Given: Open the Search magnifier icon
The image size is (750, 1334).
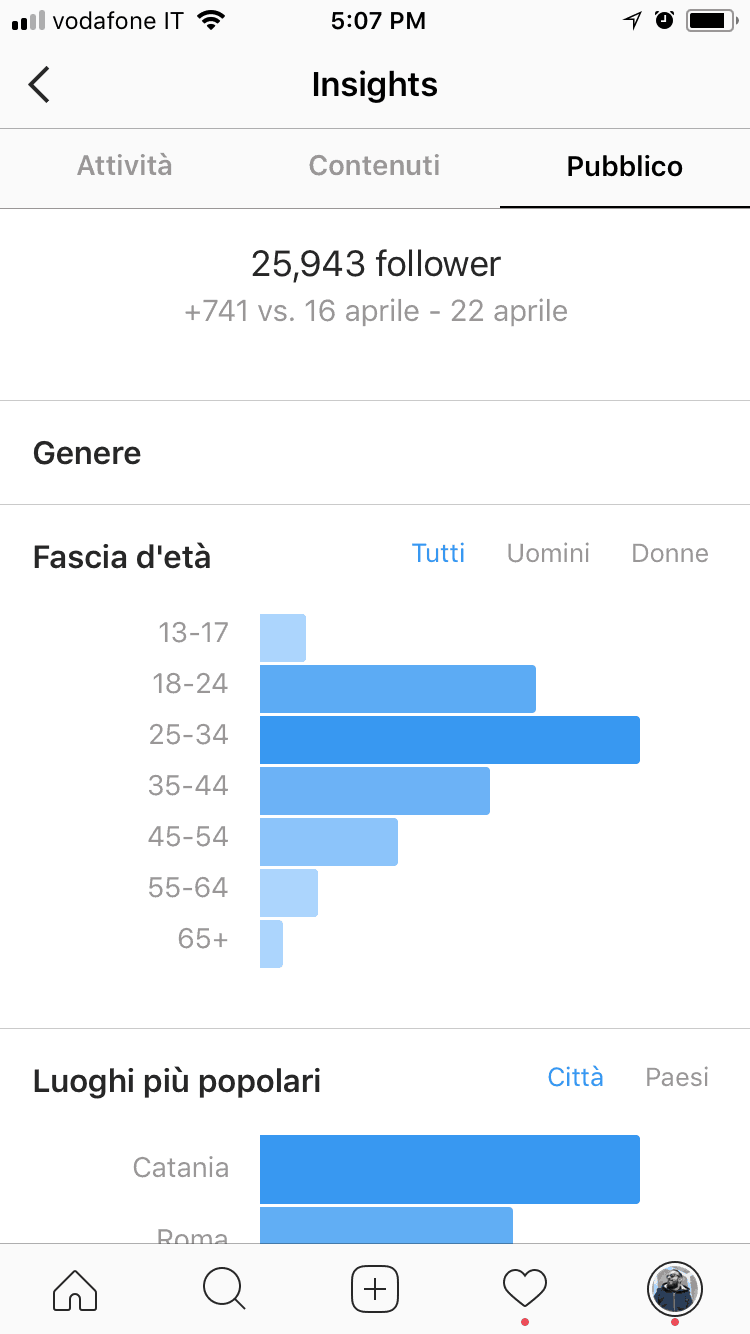Looking at the screenshot, I should tap(224, 1289).
